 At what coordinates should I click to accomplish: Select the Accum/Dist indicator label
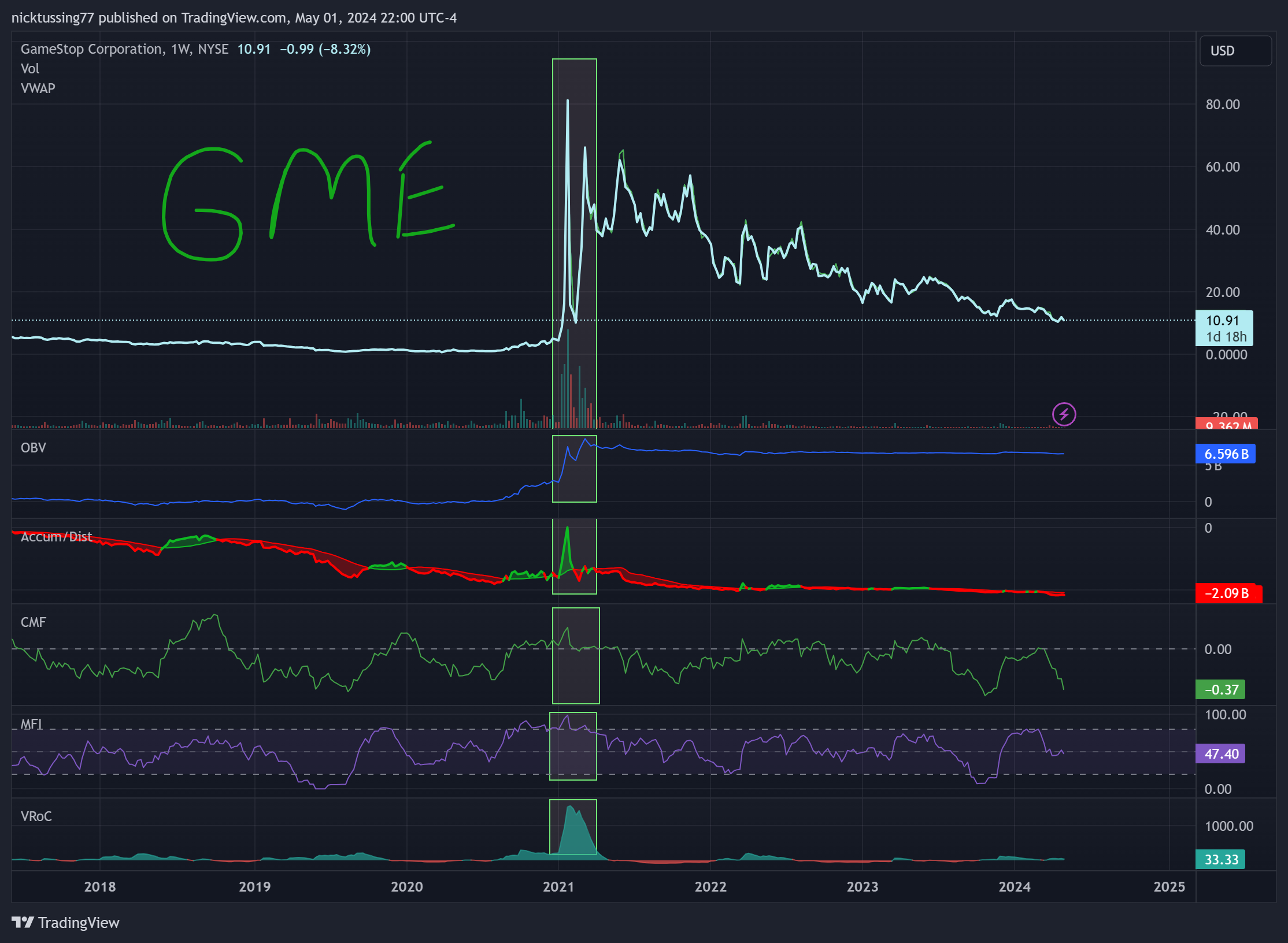(x=57, y=537)
